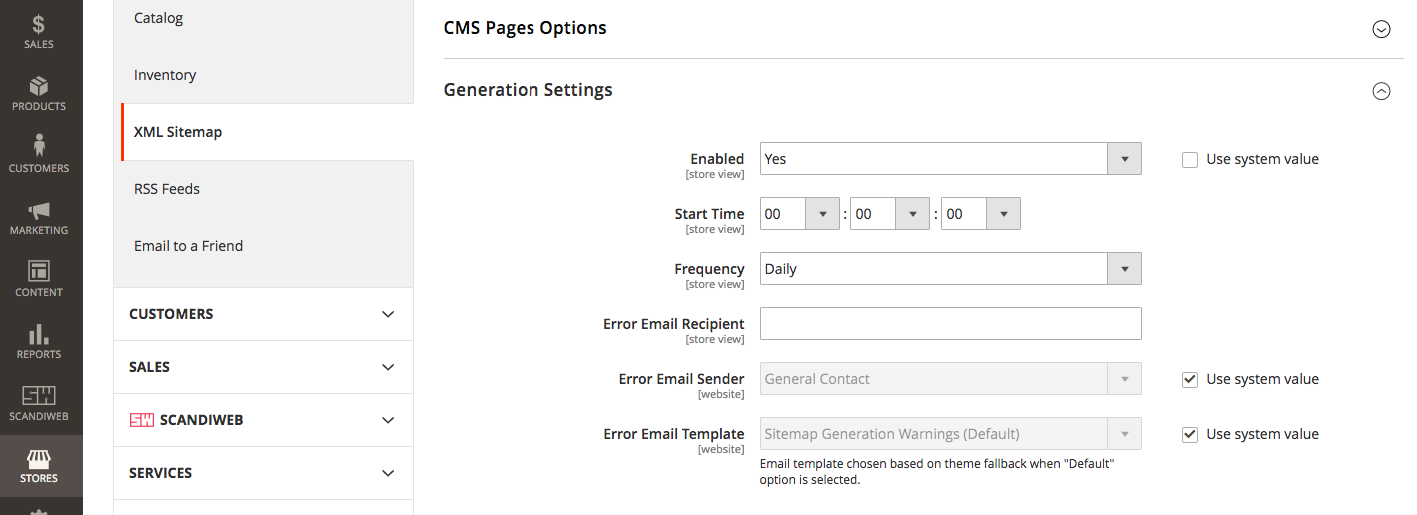Expand the SERVICES configuration group
This screenshot has height=515, width=1417.
pyautogui.click(x=263, y=473)
